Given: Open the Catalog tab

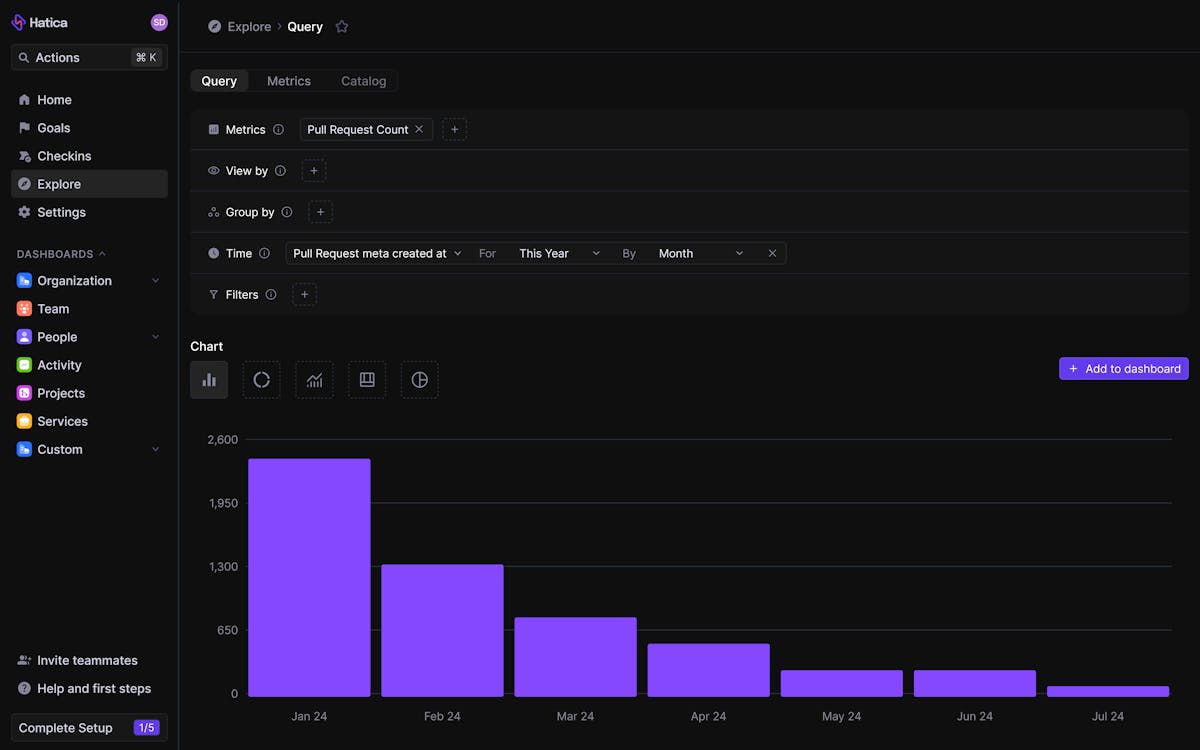Looking at the screenshot, I should (x=363, y=81).
